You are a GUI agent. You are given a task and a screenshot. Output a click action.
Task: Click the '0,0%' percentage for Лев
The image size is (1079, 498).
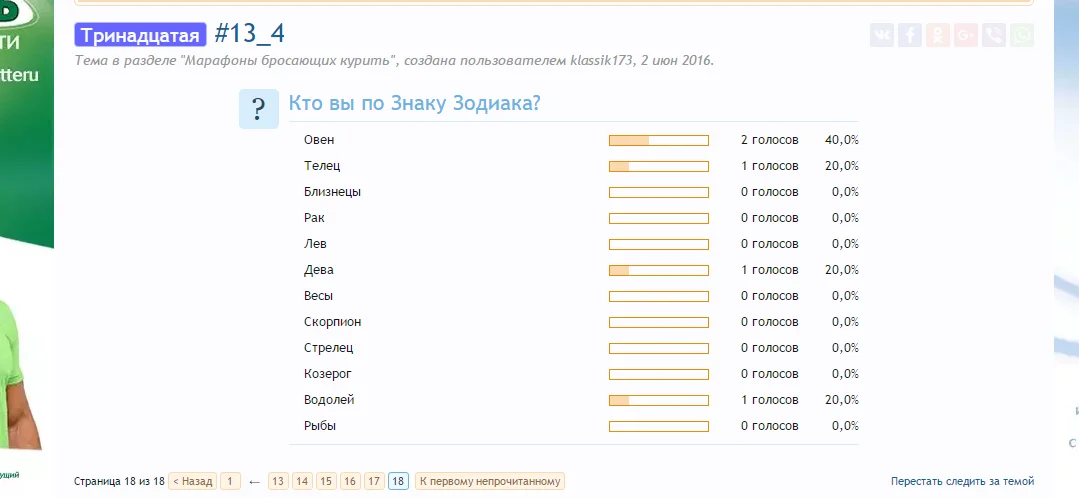(845, 244)
